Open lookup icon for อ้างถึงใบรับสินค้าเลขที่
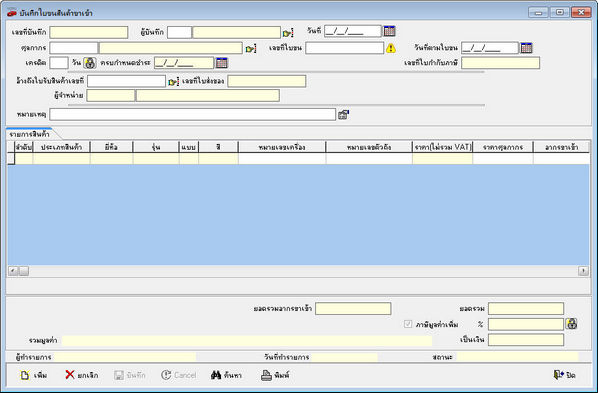598x393 pixels. pos(173,81)
